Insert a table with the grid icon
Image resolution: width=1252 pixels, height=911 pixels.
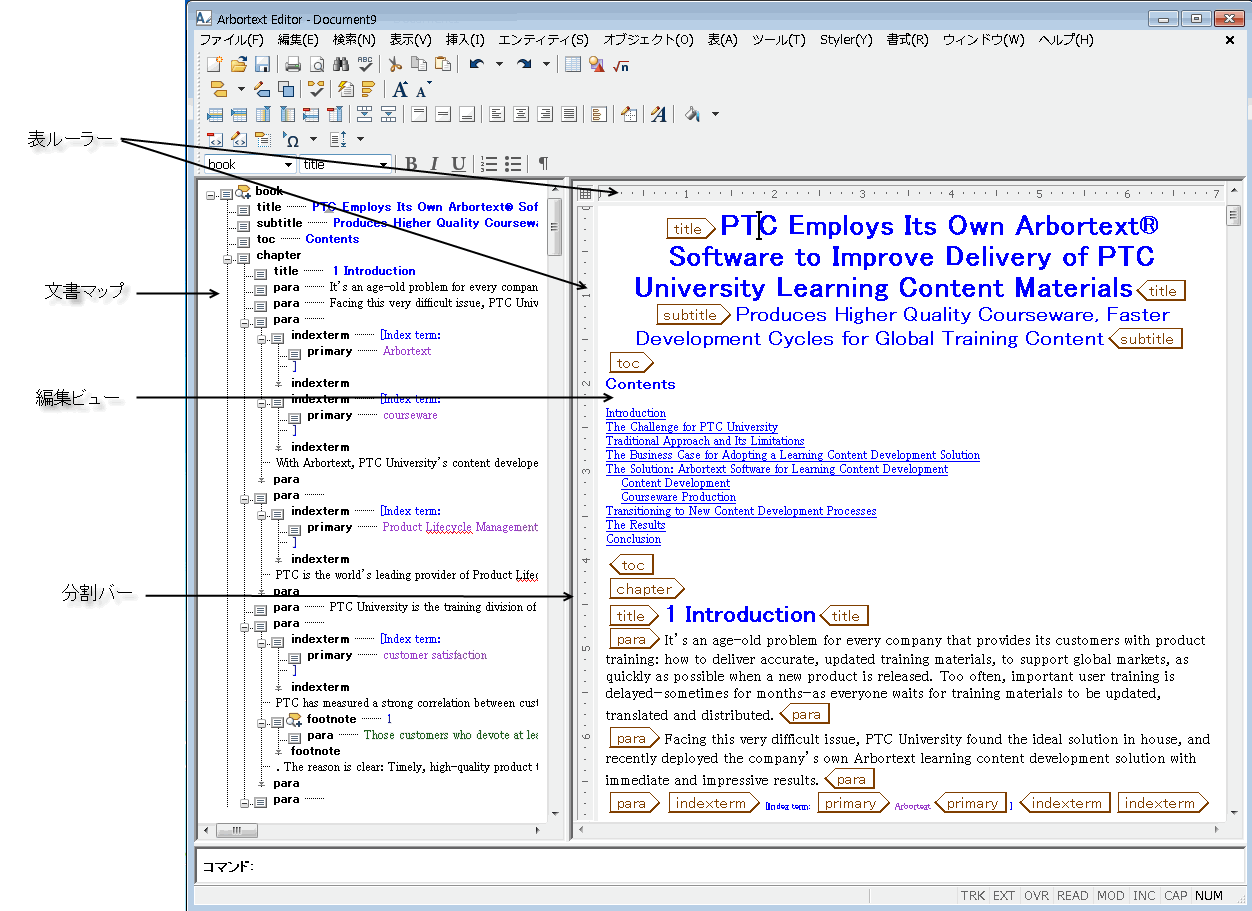[x=573, y=65]
